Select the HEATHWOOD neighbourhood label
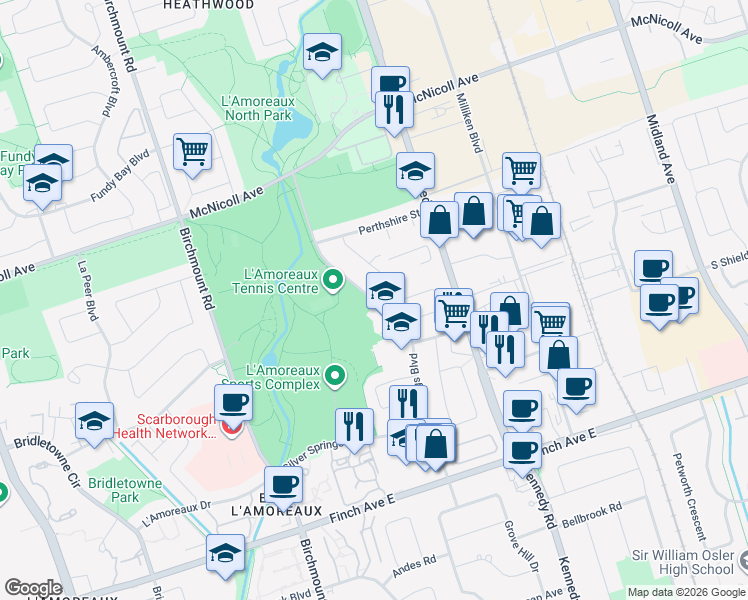Screen dimensions: 748x600 tap(208, 5)
